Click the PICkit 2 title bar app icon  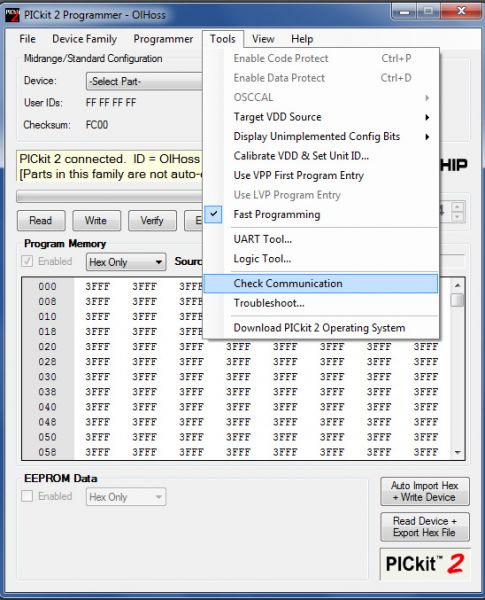click(x=12, y=15)
